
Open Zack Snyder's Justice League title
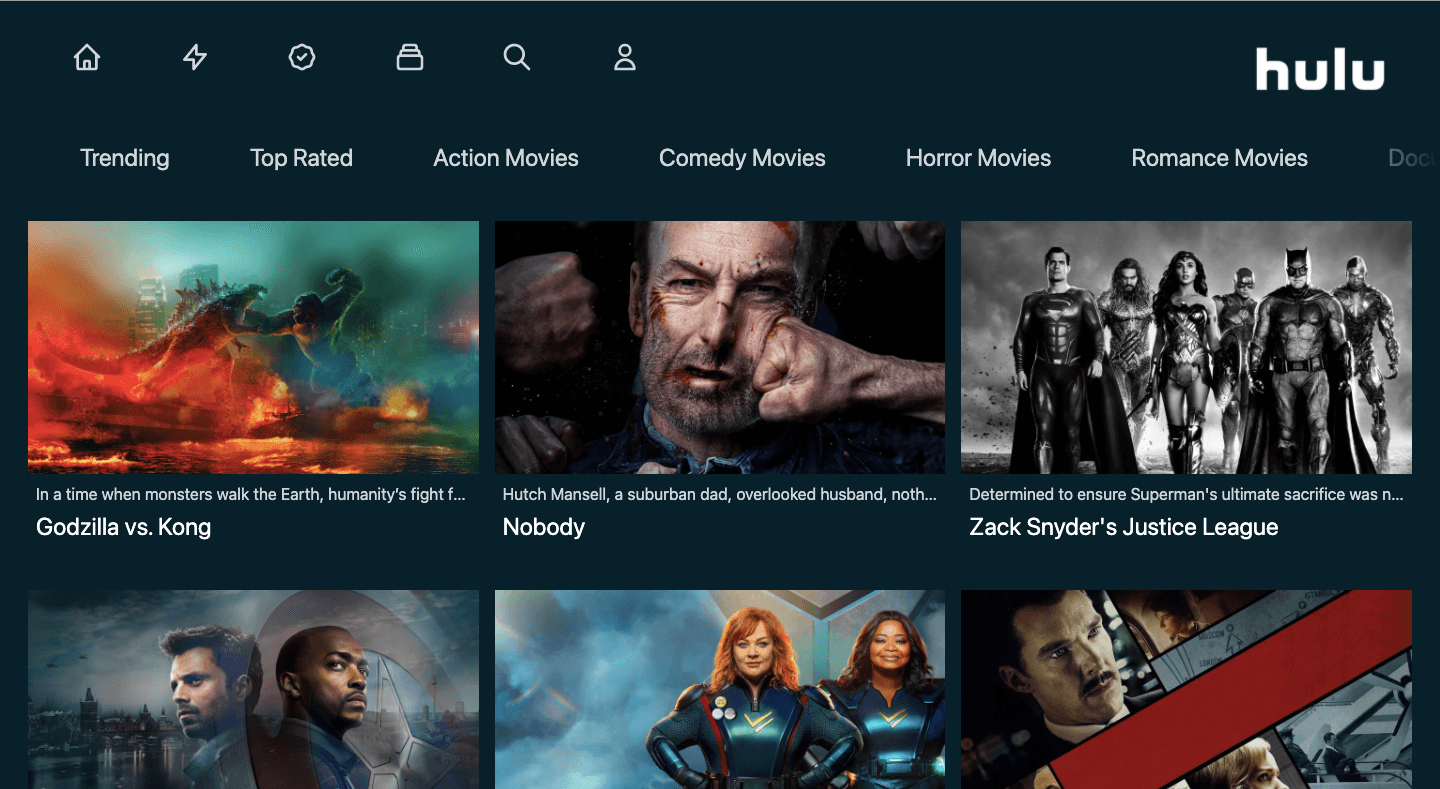coord(1123,527)
